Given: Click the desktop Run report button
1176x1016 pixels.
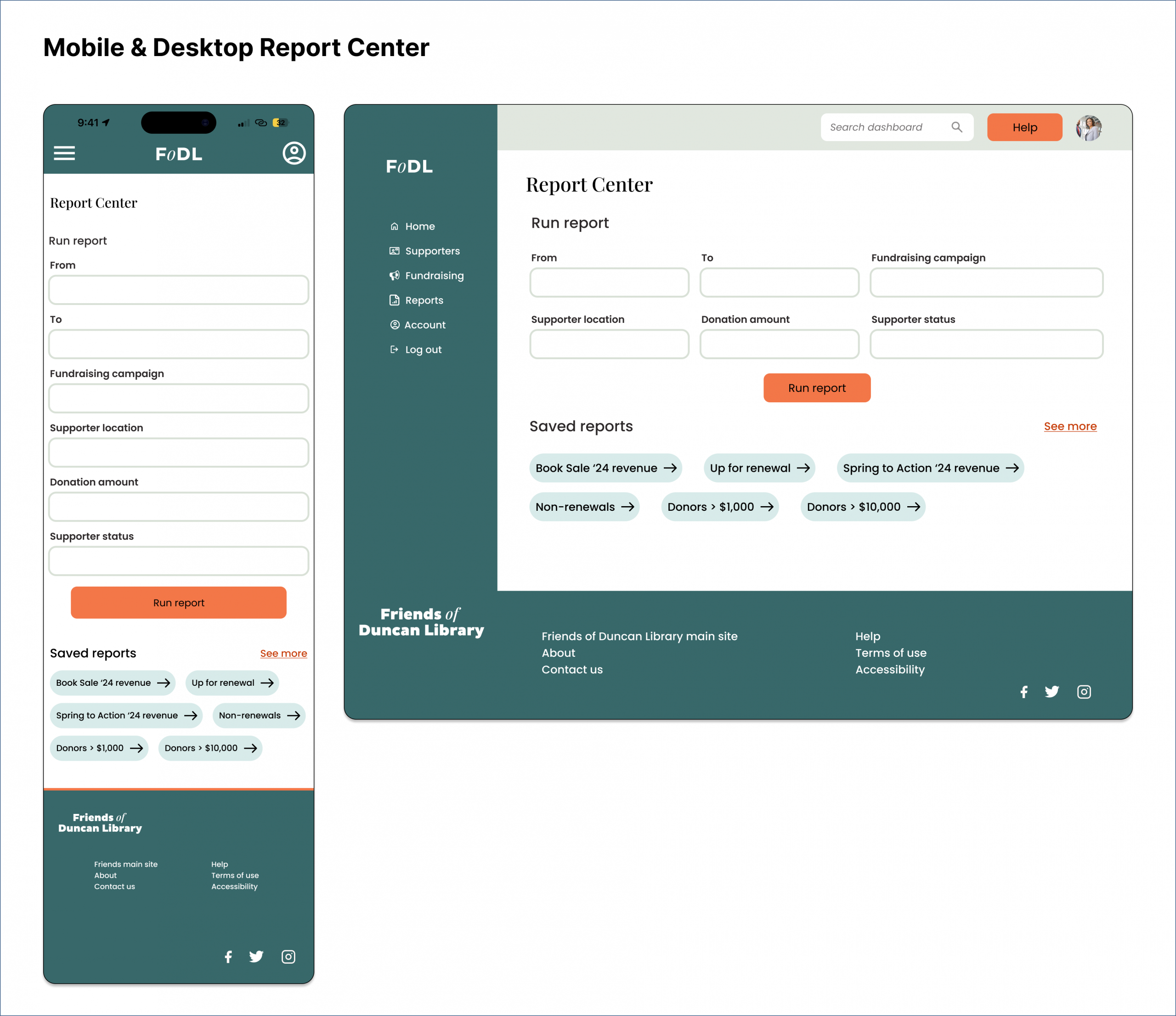Looking at the screenshot, I should pyautogui.click(x=816, y=388).
